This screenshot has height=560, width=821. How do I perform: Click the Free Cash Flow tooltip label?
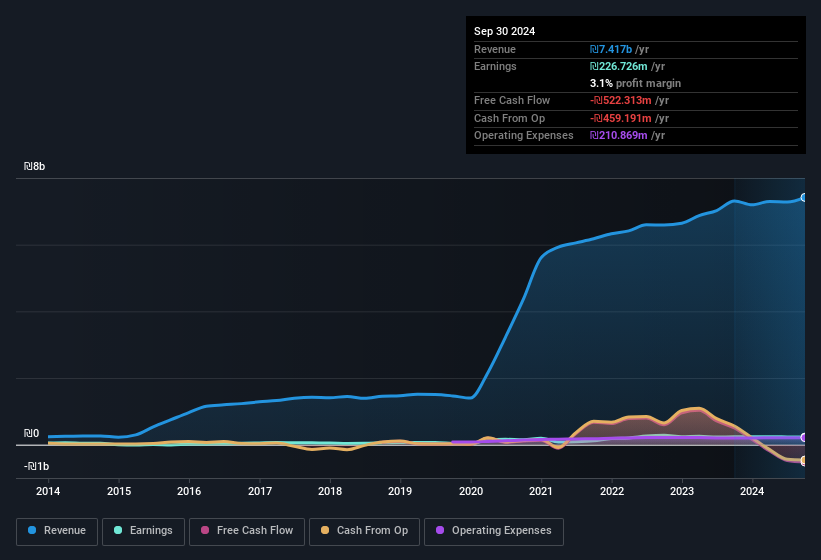tap(512, 100)
